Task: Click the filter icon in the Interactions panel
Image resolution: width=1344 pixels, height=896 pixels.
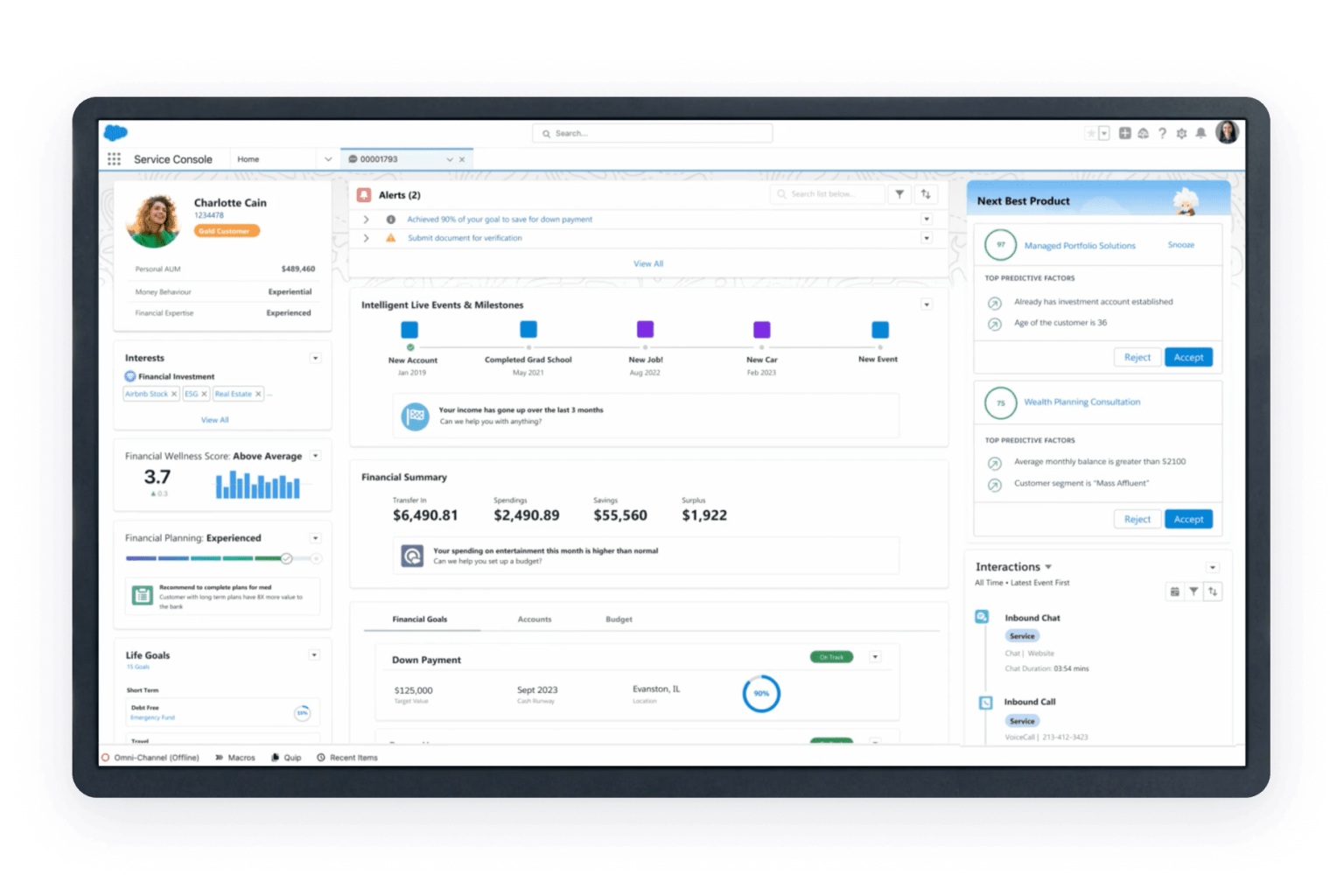Action: [x=1193, y=591]
